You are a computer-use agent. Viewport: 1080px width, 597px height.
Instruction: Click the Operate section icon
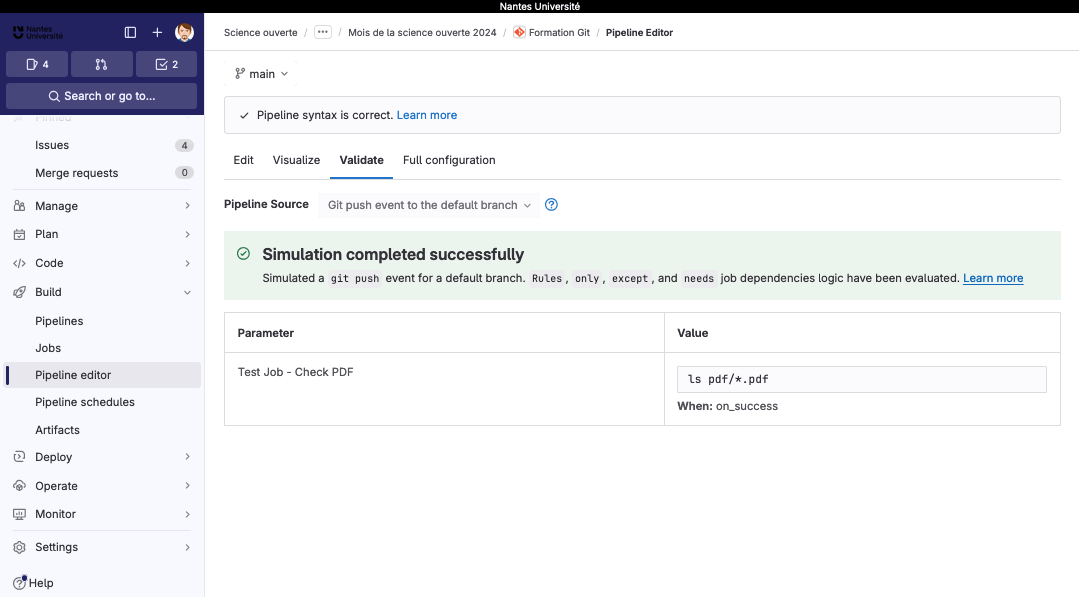19,485
